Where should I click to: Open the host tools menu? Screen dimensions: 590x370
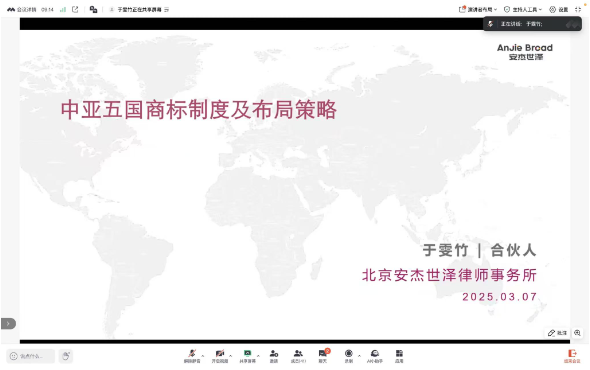click(x=523, y=9)
